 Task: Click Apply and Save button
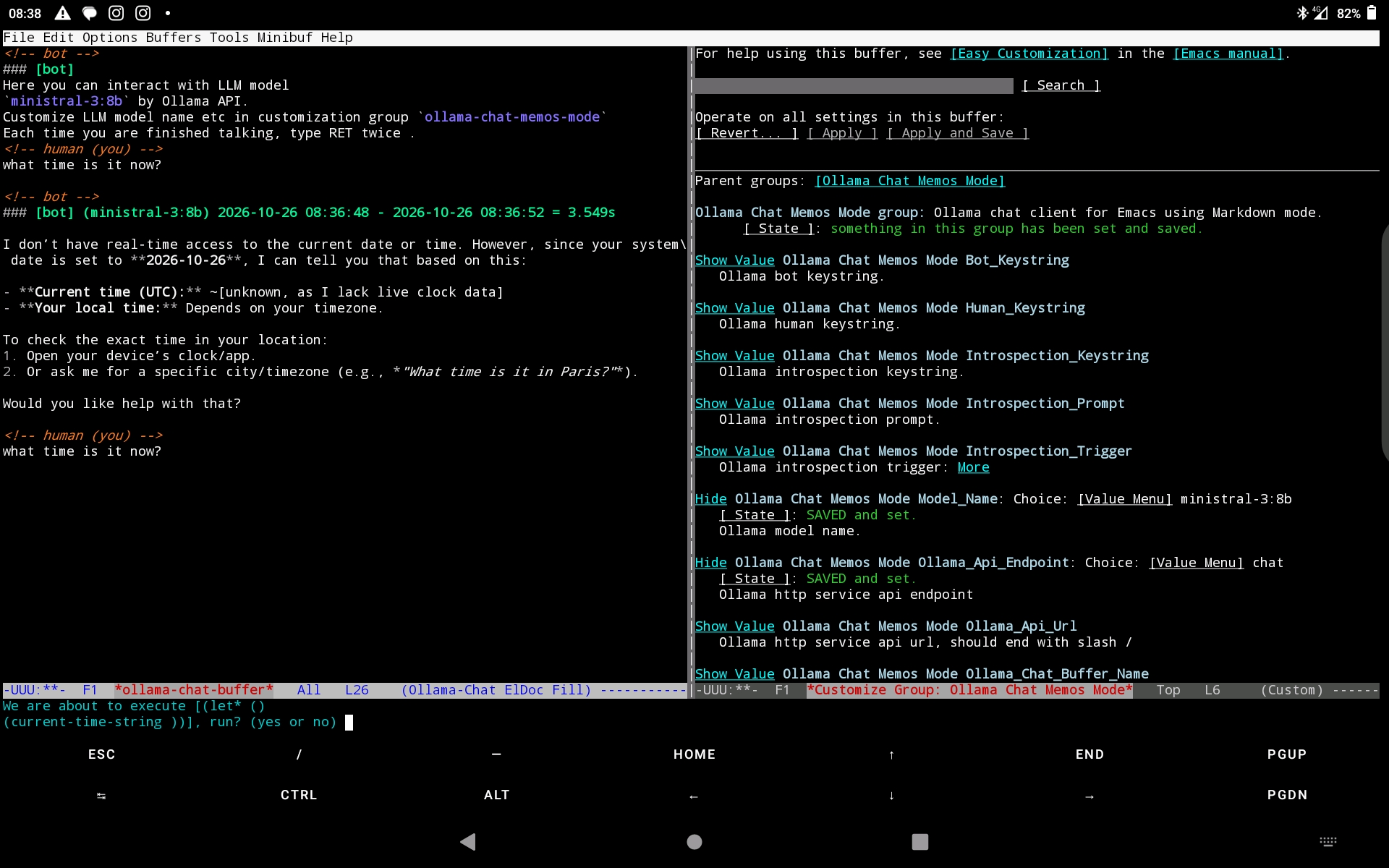click(957, 133)
